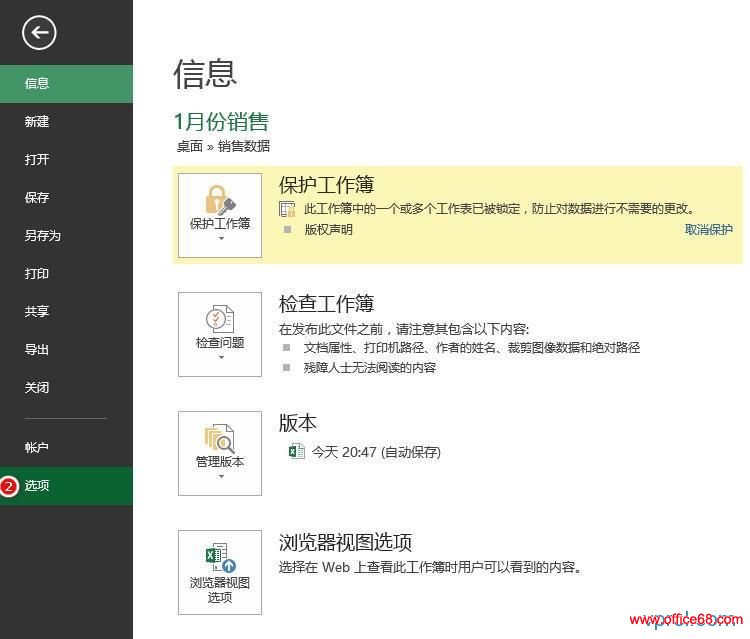Click the 保护工作簿 section heading
The image size is (750, 639).
(x=326, y=185)
